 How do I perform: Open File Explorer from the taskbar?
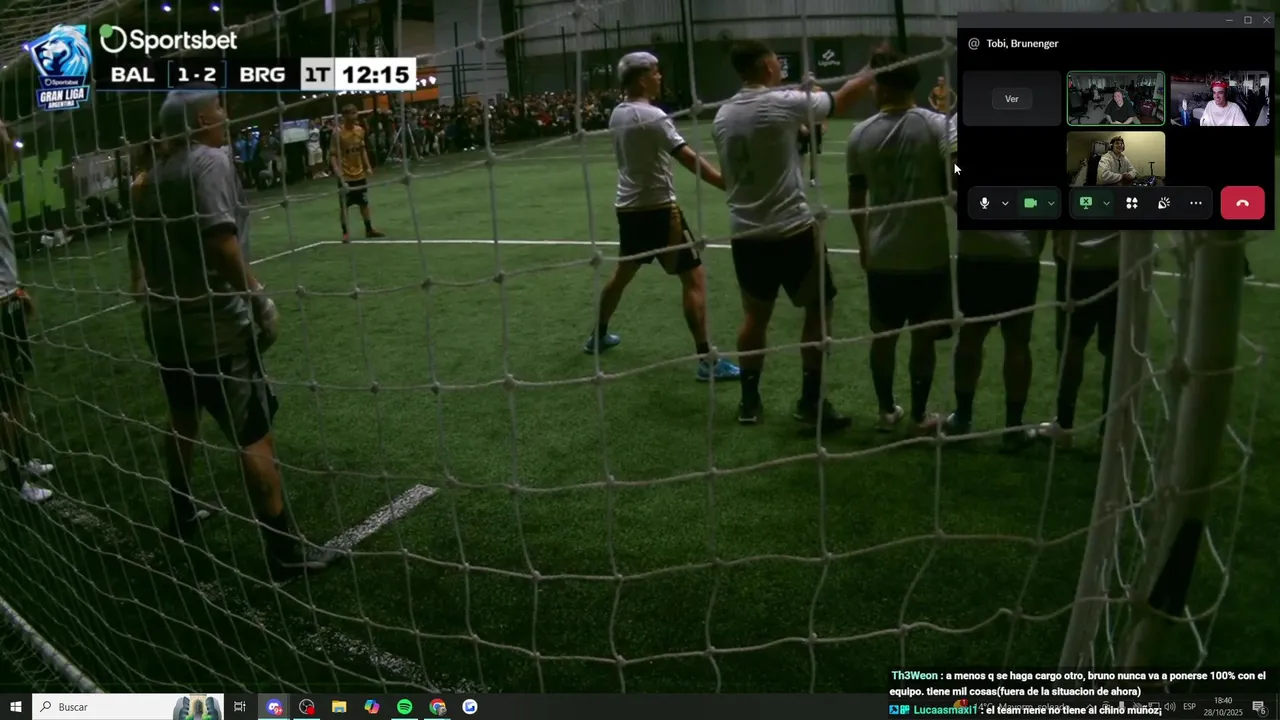339,707
